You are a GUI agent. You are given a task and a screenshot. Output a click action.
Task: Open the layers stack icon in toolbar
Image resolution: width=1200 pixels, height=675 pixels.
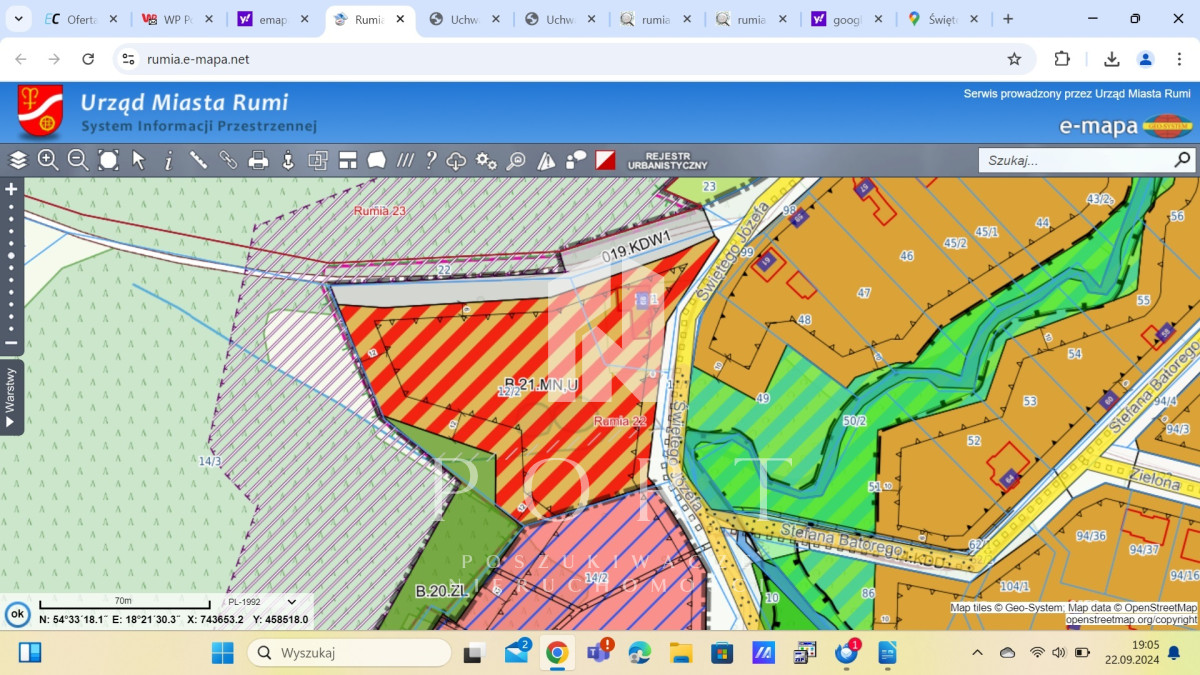coord(18,160)
